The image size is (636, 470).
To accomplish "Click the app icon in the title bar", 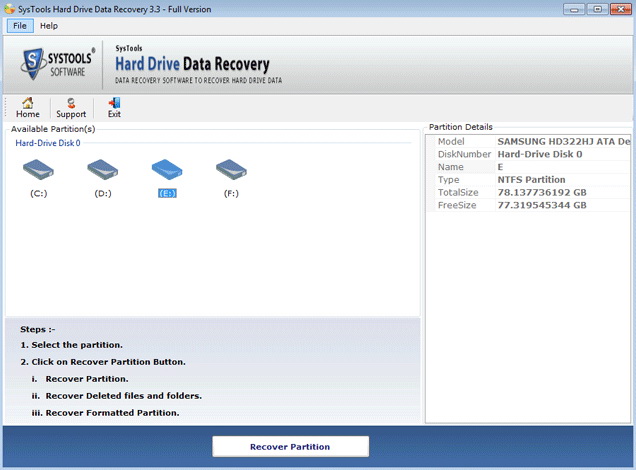I will click(x=10, y=9).
